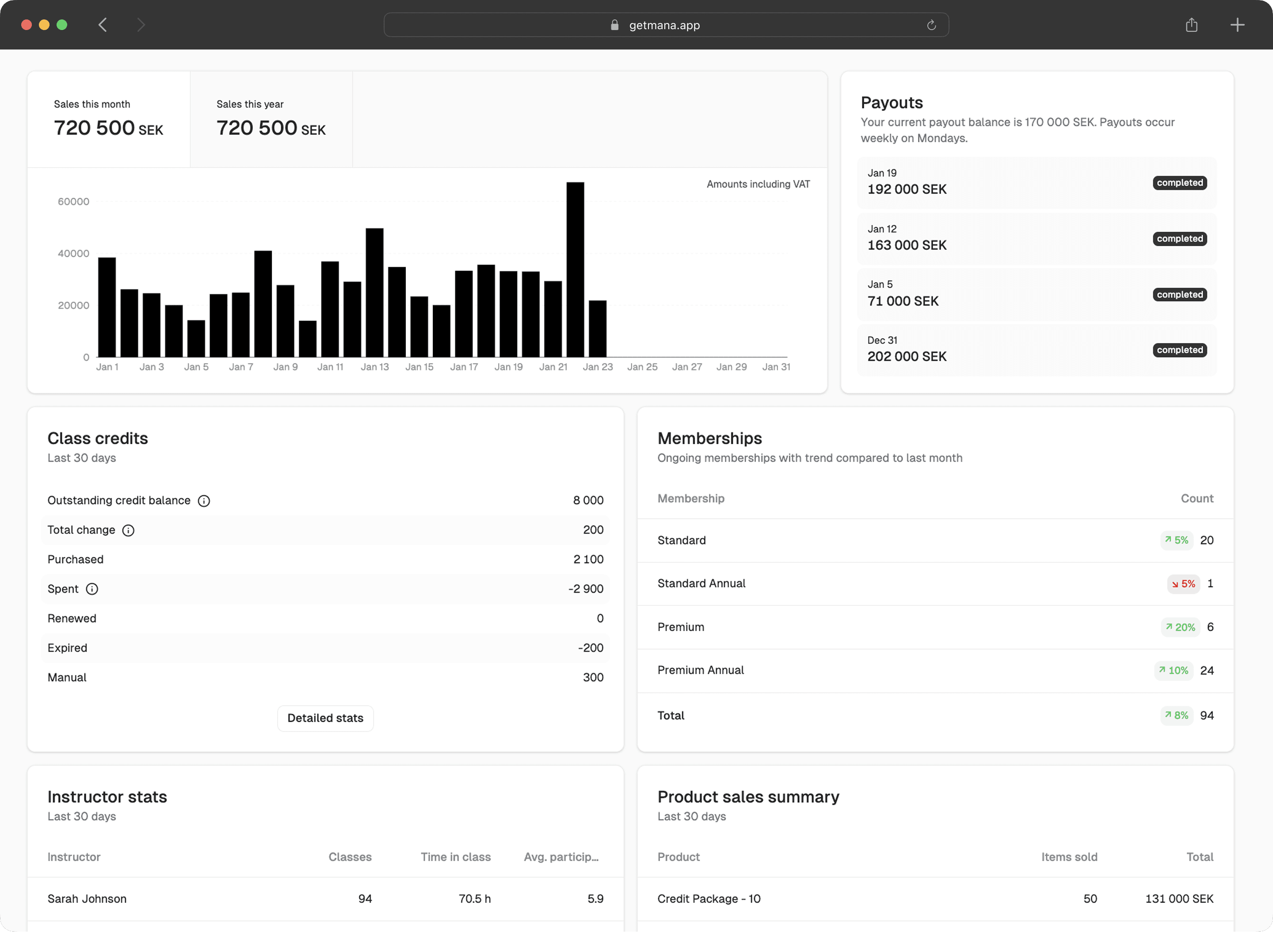Open a new browser tab

tap(1237, 25)
